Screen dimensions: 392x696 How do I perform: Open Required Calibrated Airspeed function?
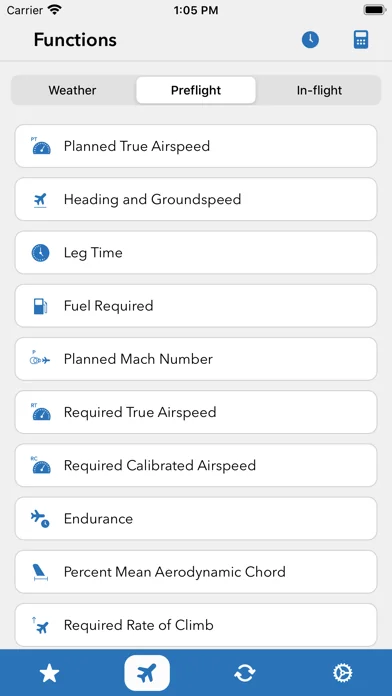(196, 466)
